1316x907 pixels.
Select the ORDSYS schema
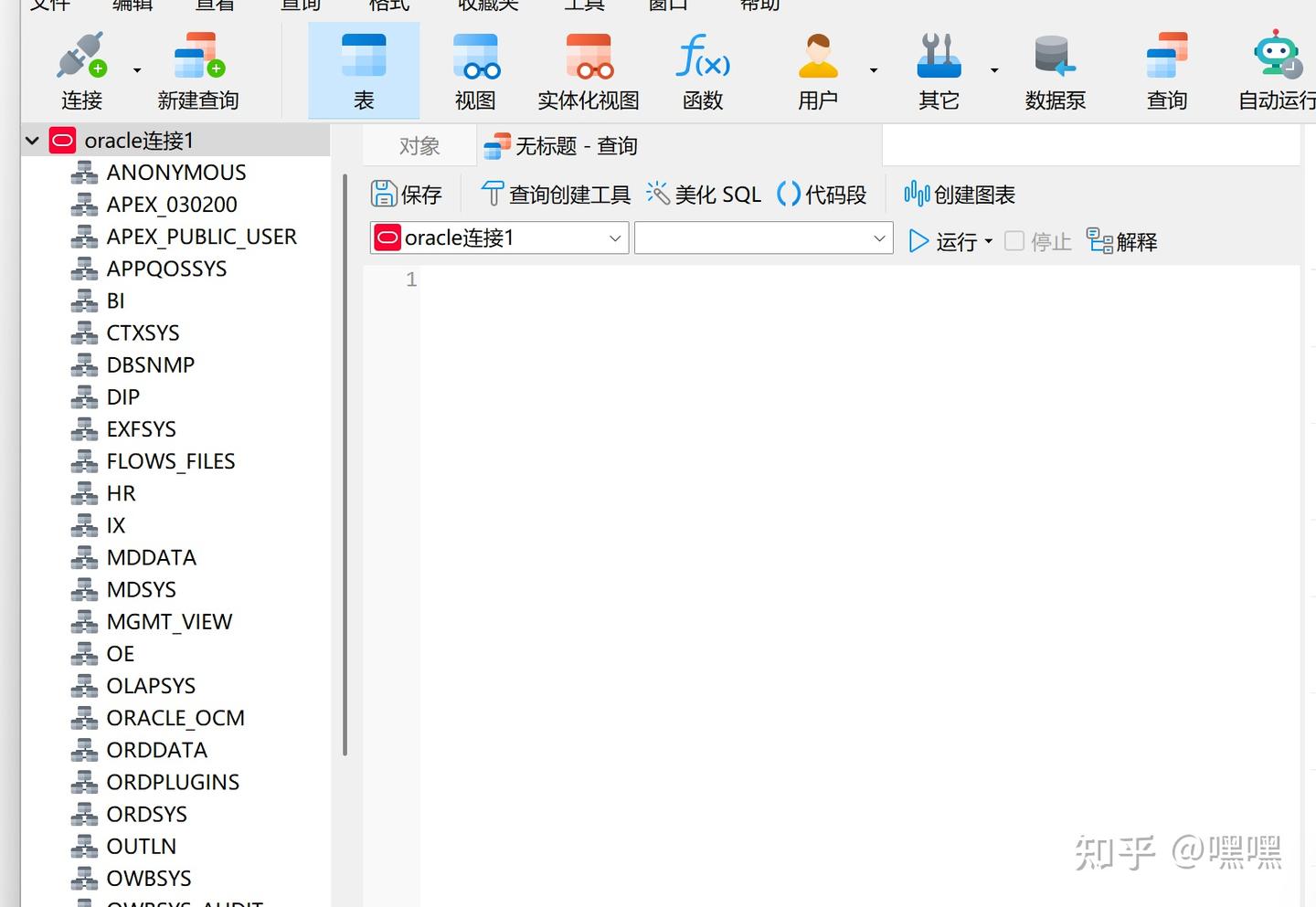146,814
